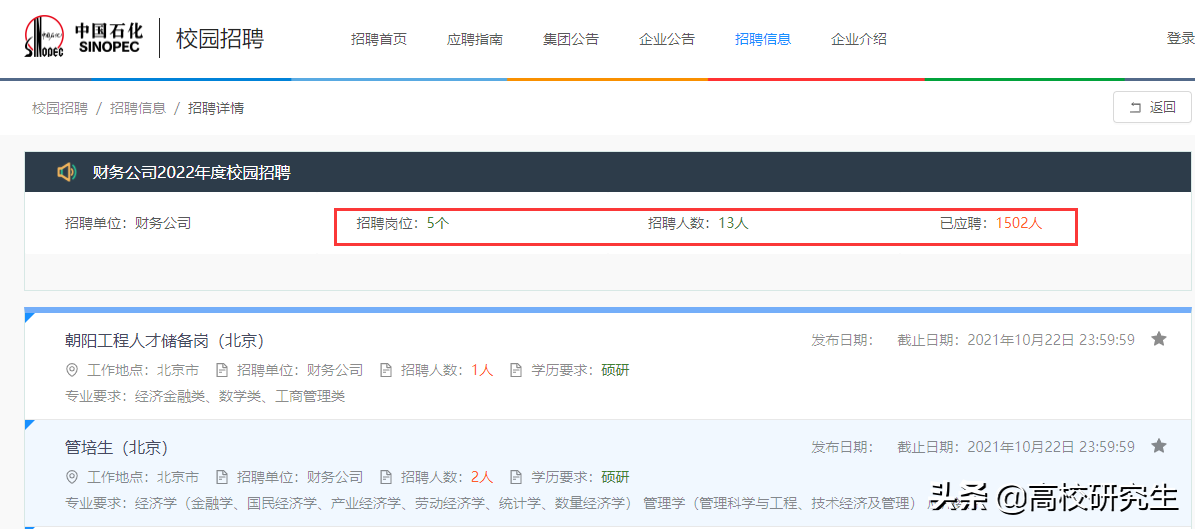The height and width of the screenshot is (529, 1195).
Task: Open the 招聘首页 nav item
Action: click(x=379, y=39)
